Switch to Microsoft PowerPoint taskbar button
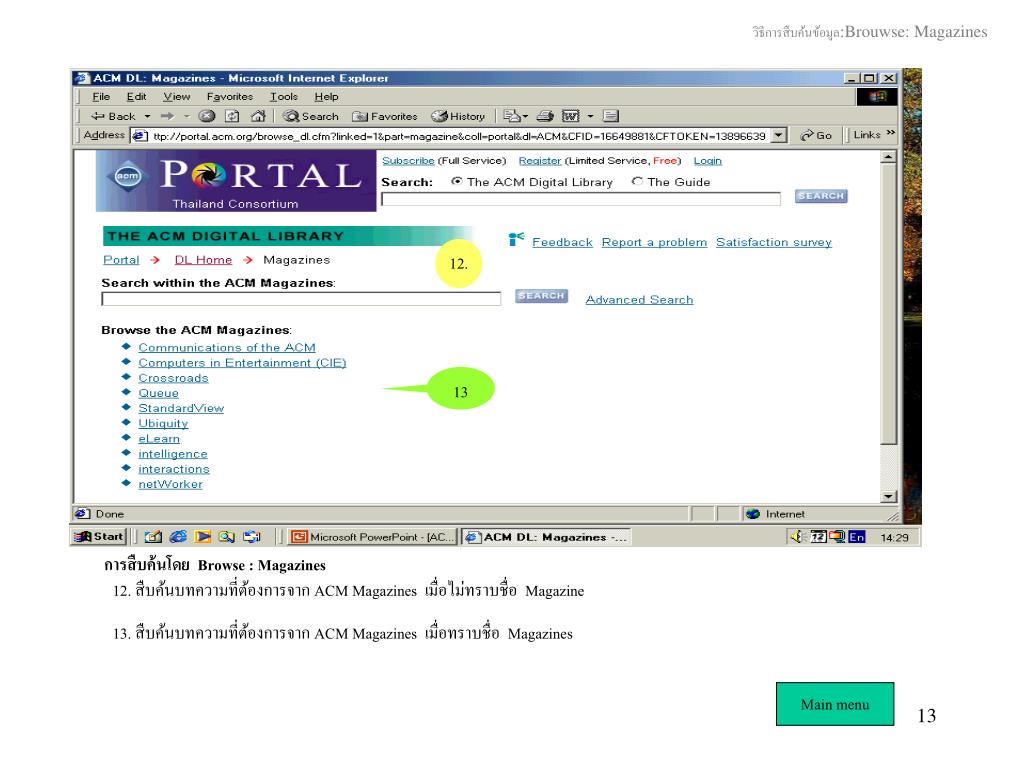Image resolution: width=1024 pixels, height=768 pixels. (x=372, y=537)
